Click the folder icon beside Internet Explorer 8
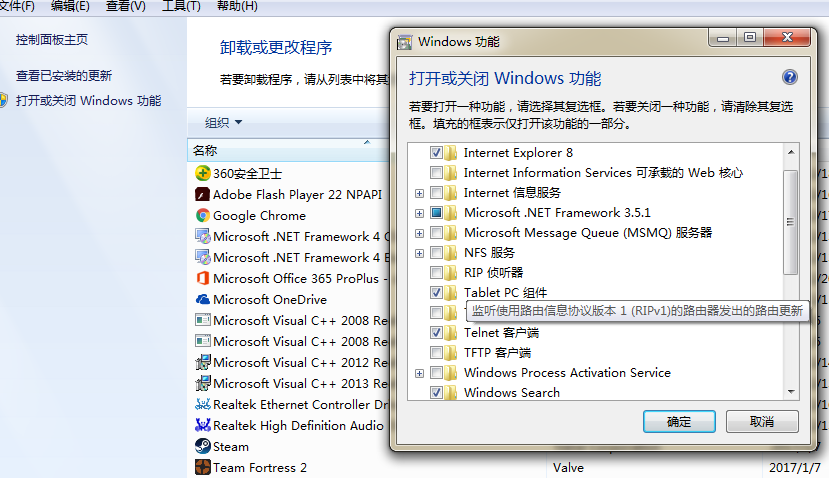The width and height of the screenshot is (829, 478). 451,153
